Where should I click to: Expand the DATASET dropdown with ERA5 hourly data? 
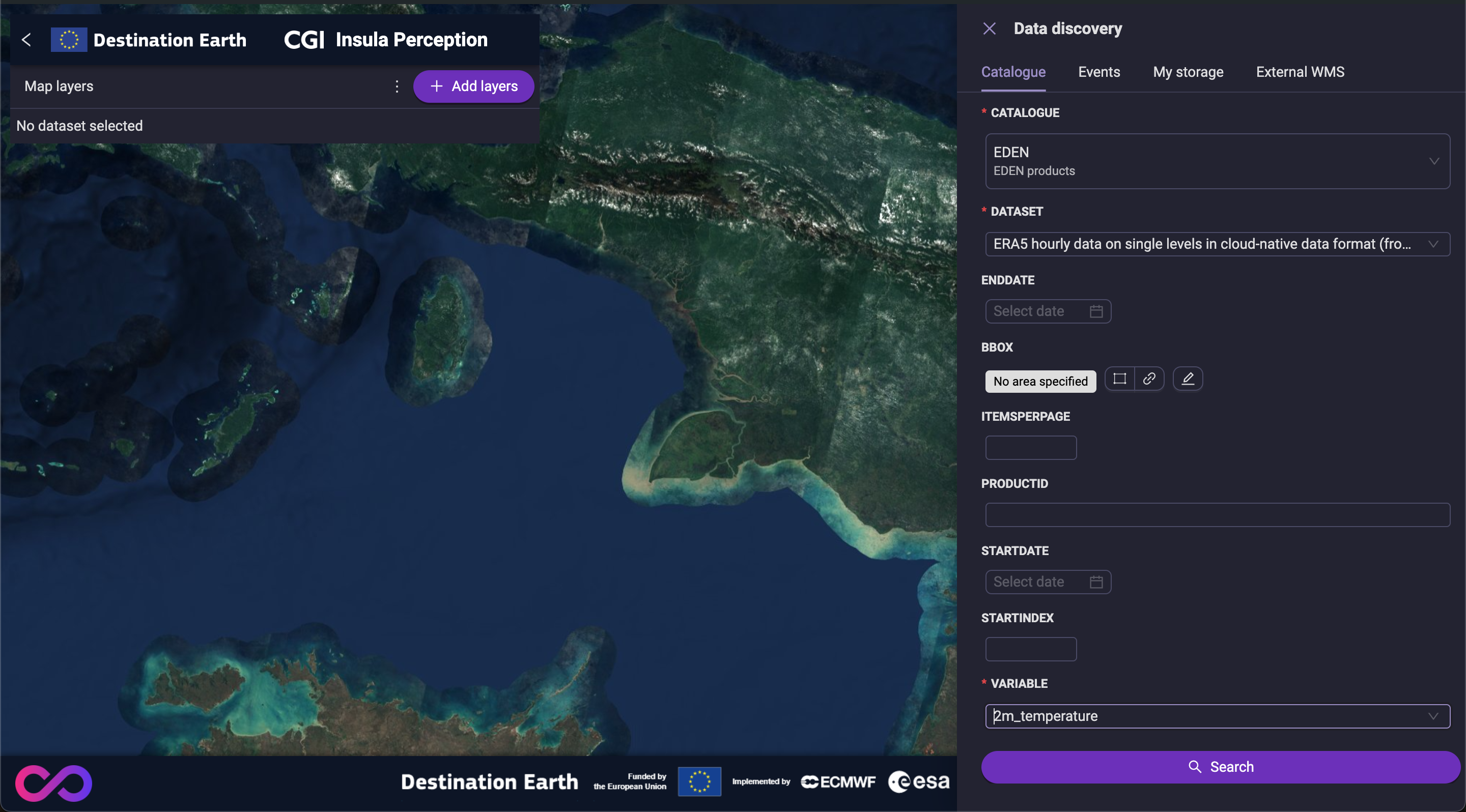[1217, 245]
